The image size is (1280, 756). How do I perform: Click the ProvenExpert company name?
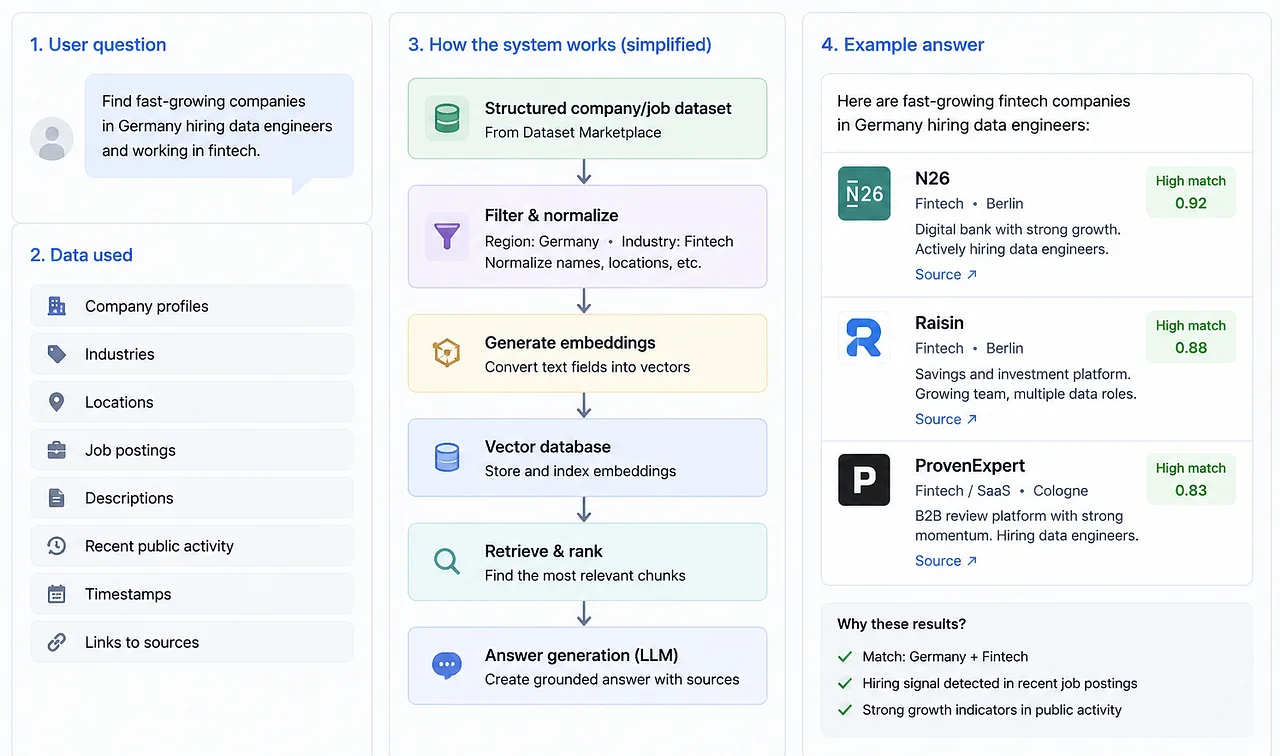[x=970, y=466]
